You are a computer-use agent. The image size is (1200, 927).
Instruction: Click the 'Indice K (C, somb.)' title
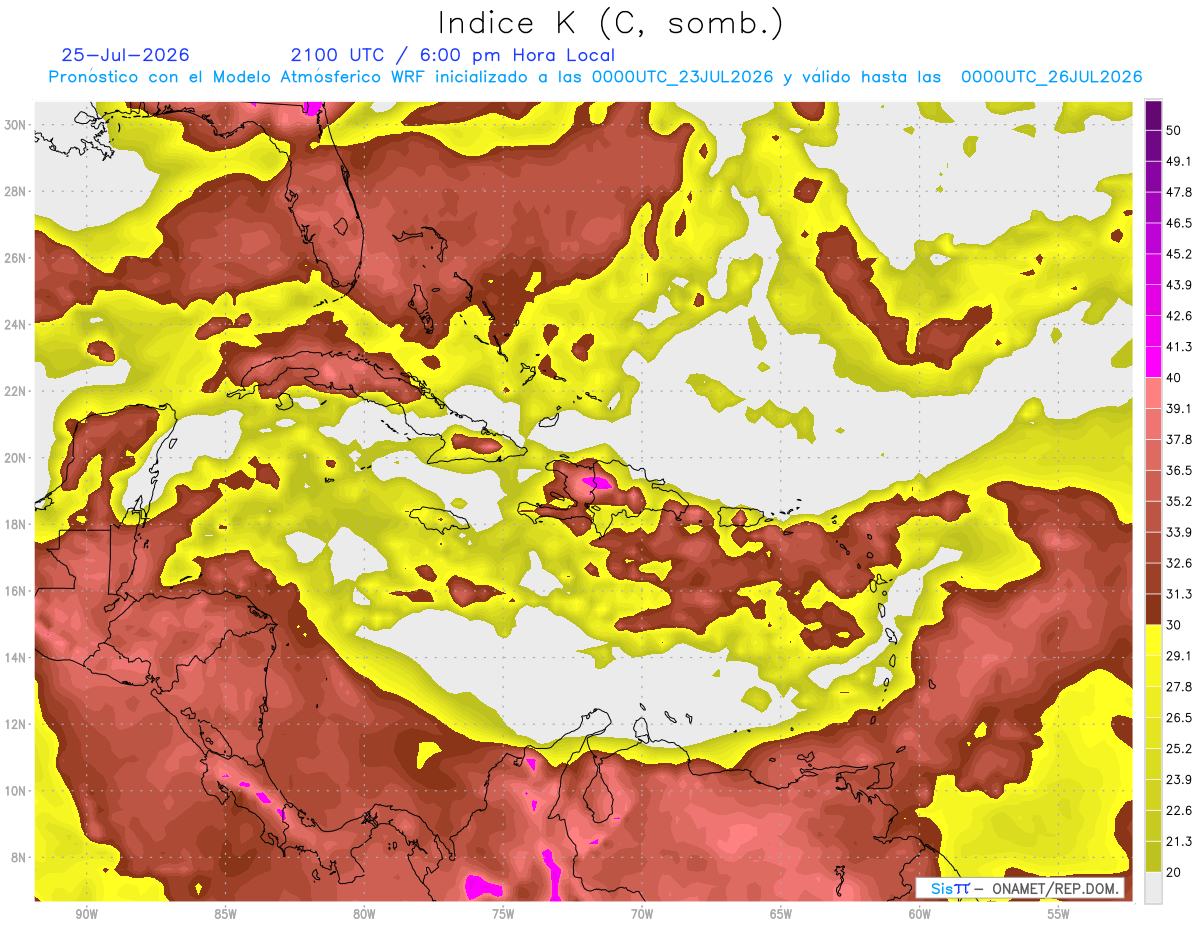[x=610, y=24]
